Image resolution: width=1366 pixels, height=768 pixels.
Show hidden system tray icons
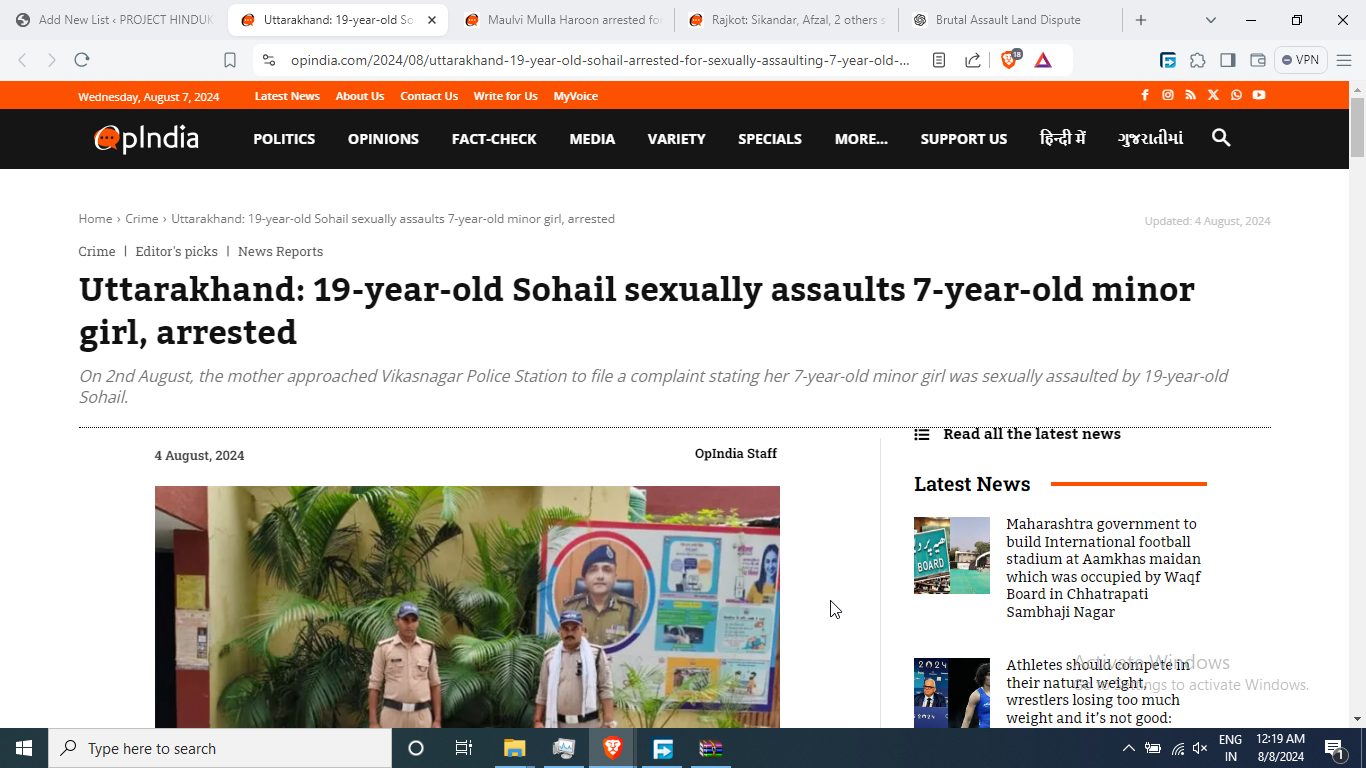[x=1129, y=748]
